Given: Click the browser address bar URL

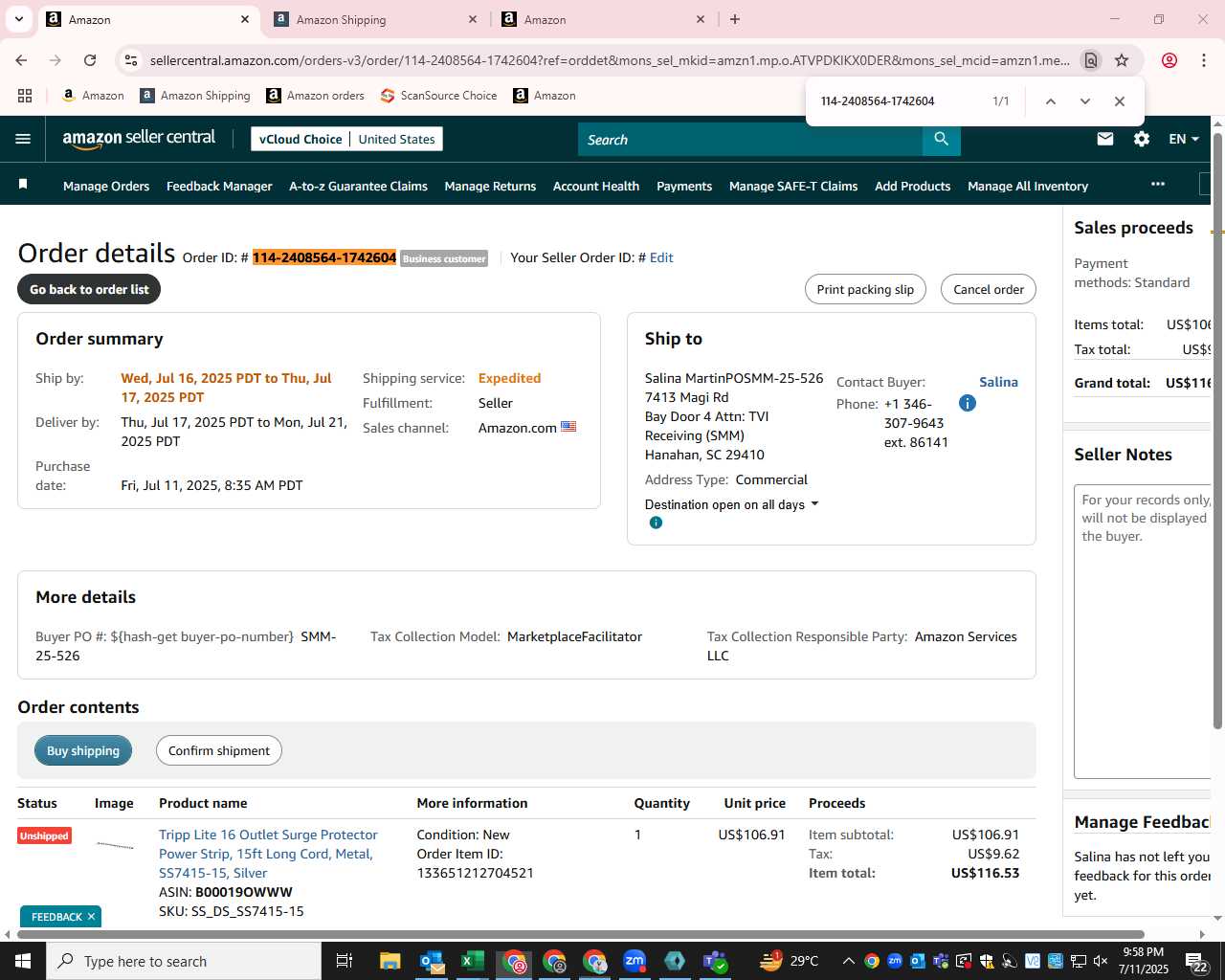Looking at the screenshot, I should point(610,60).
